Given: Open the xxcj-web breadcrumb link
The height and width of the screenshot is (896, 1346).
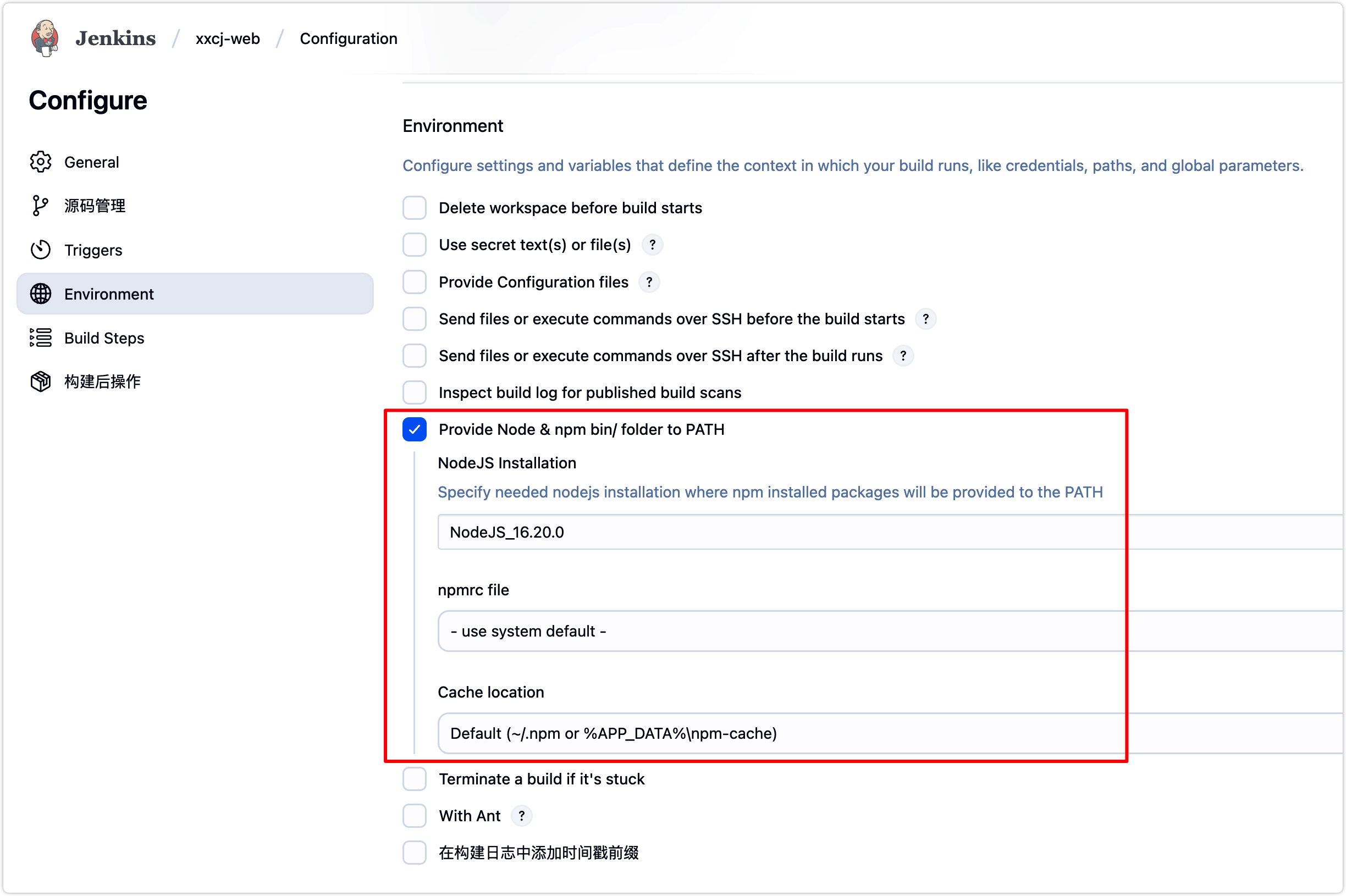Looking at the screenshot, I should 228,38.
